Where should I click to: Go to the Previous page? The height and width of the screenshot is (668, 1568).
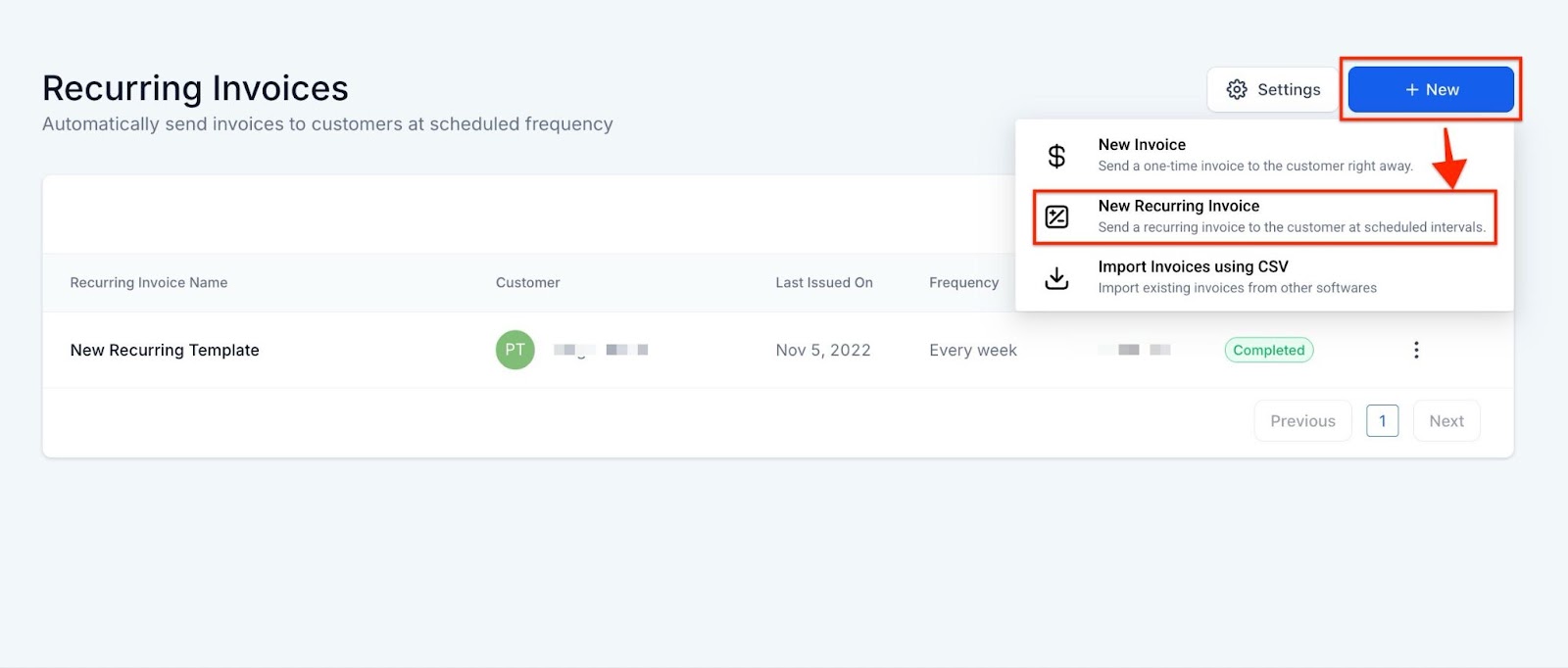click(x=1301, y=421)
